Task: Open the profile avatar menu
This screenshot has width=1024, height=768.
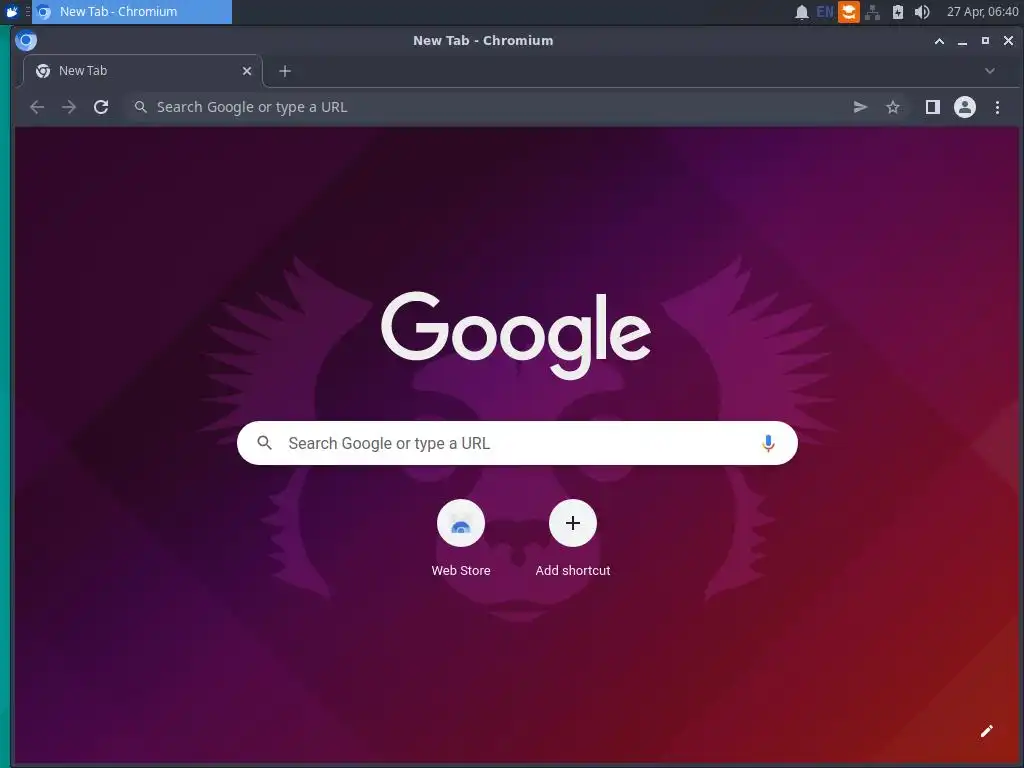Action: tap(965, 107)
